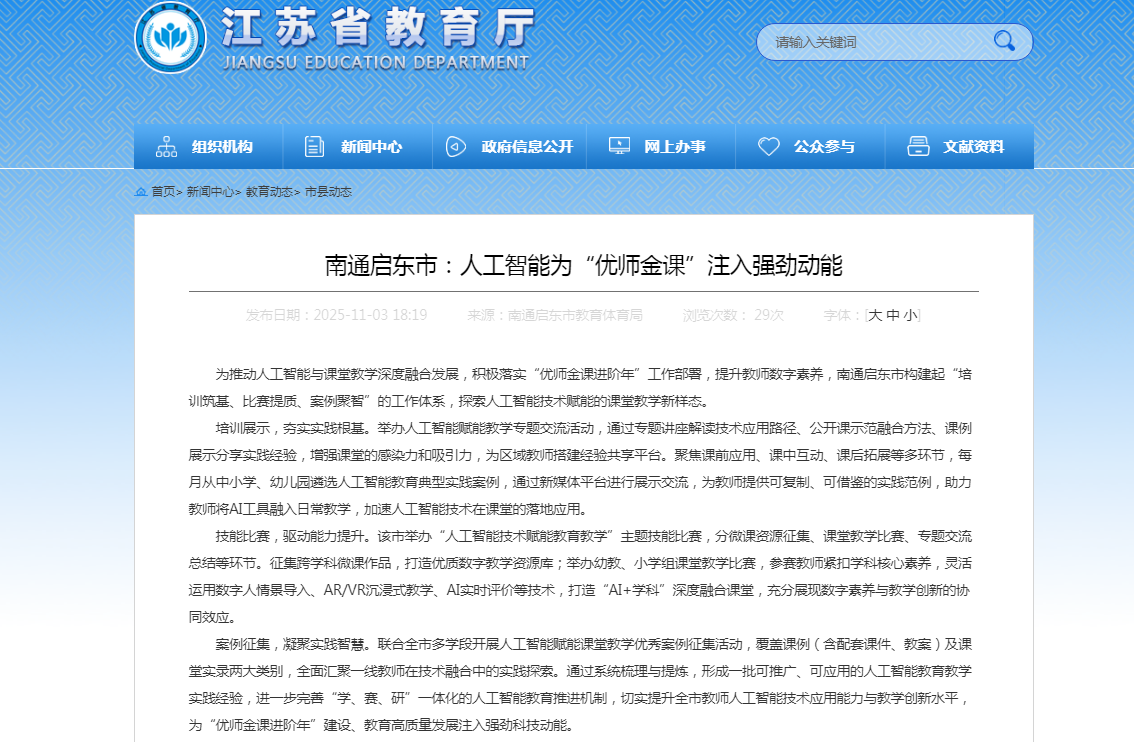
Task: Click the heart icon beside 公众参与
Action: click(x=768, y=147)
